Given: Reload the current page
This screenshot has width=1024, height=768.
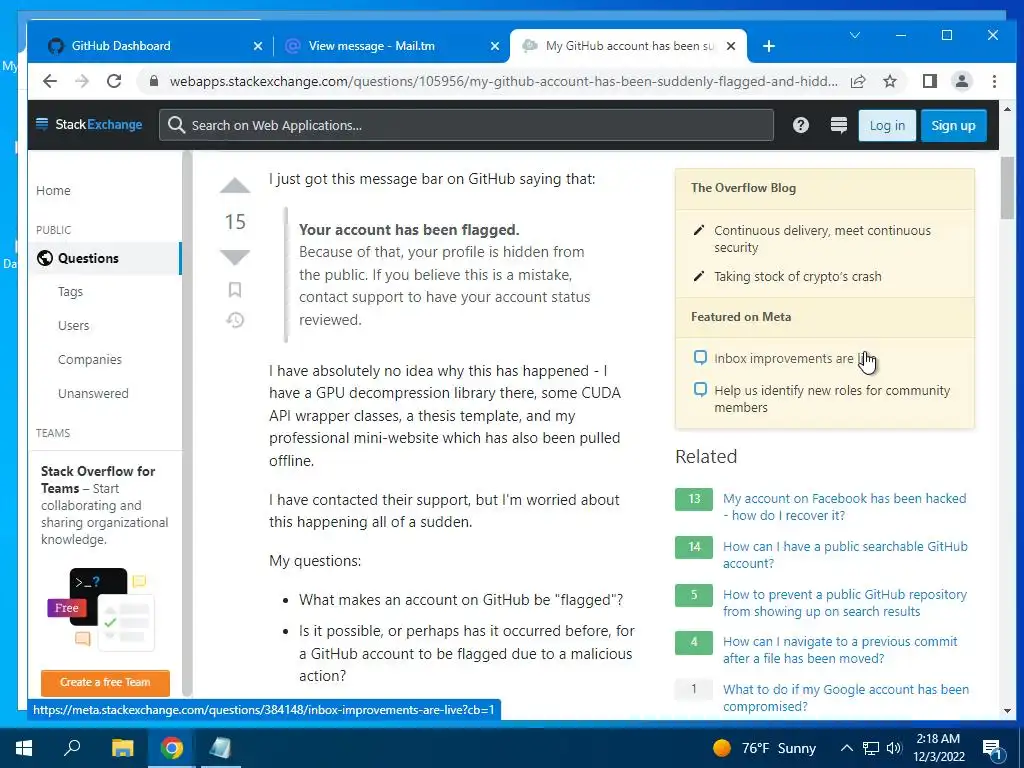Looking at the screenshot, I should (114, 81).
